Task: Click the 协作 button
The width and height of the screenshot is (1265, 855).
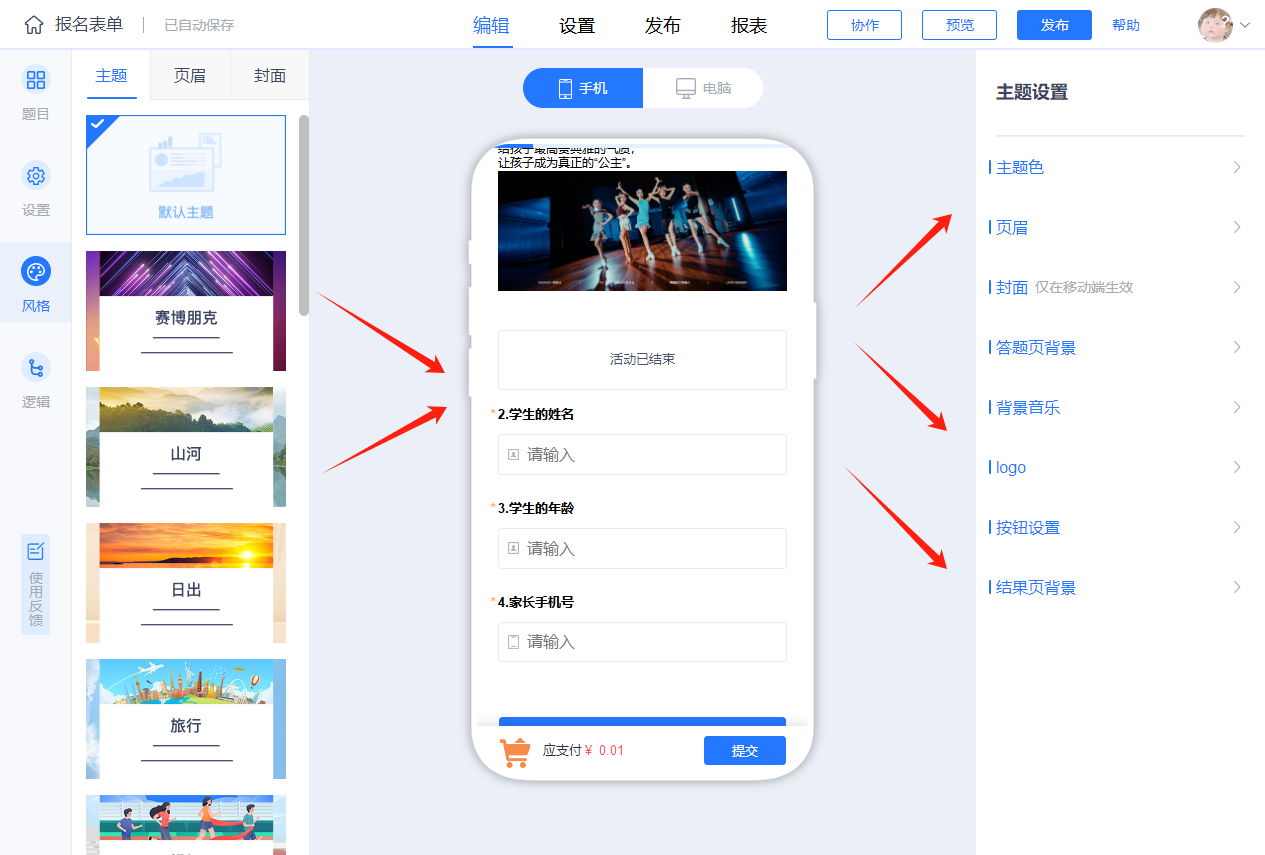Action: (864, 25)
